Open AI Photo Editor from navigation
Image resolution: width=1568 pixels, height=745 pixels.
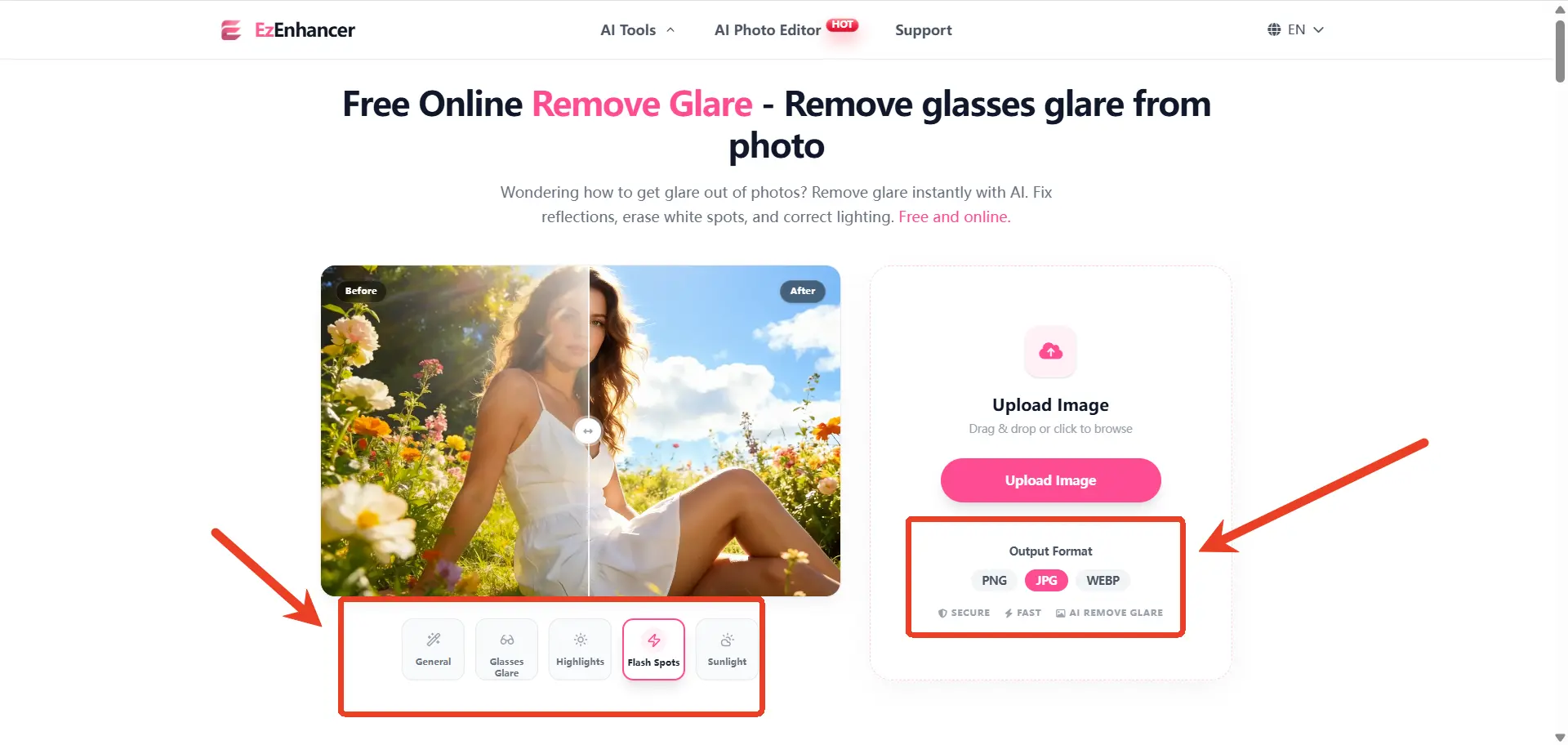coord(768,30)
